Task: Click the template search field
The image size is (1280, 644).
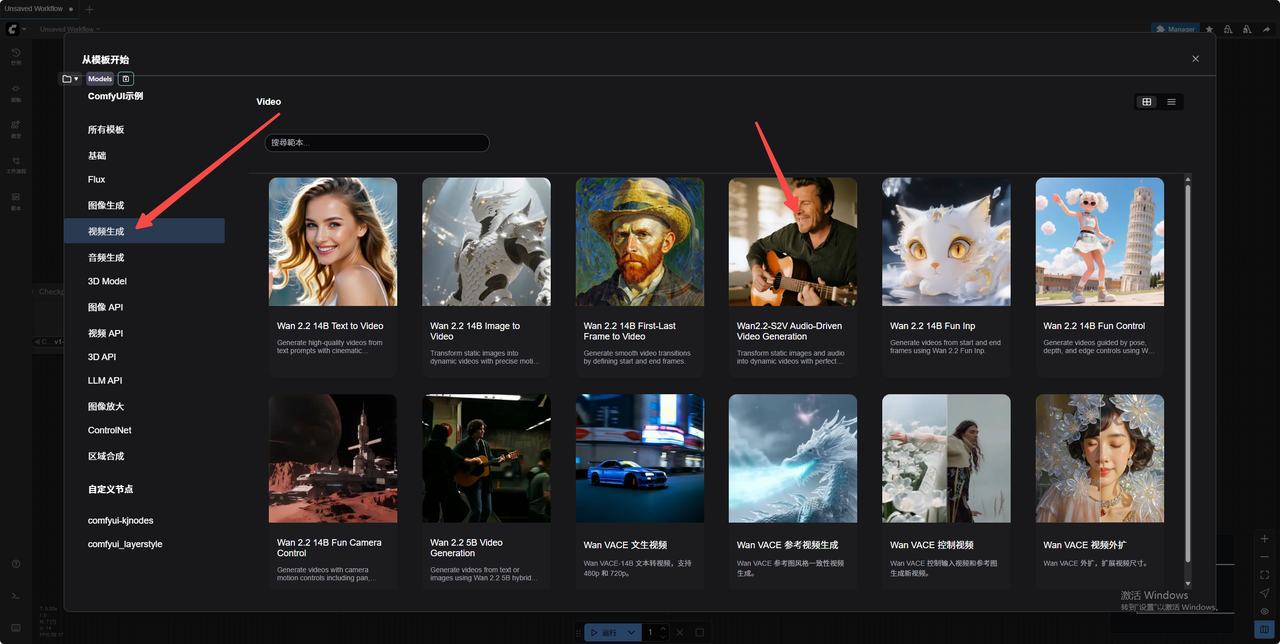Action: [x=377, y=143]
